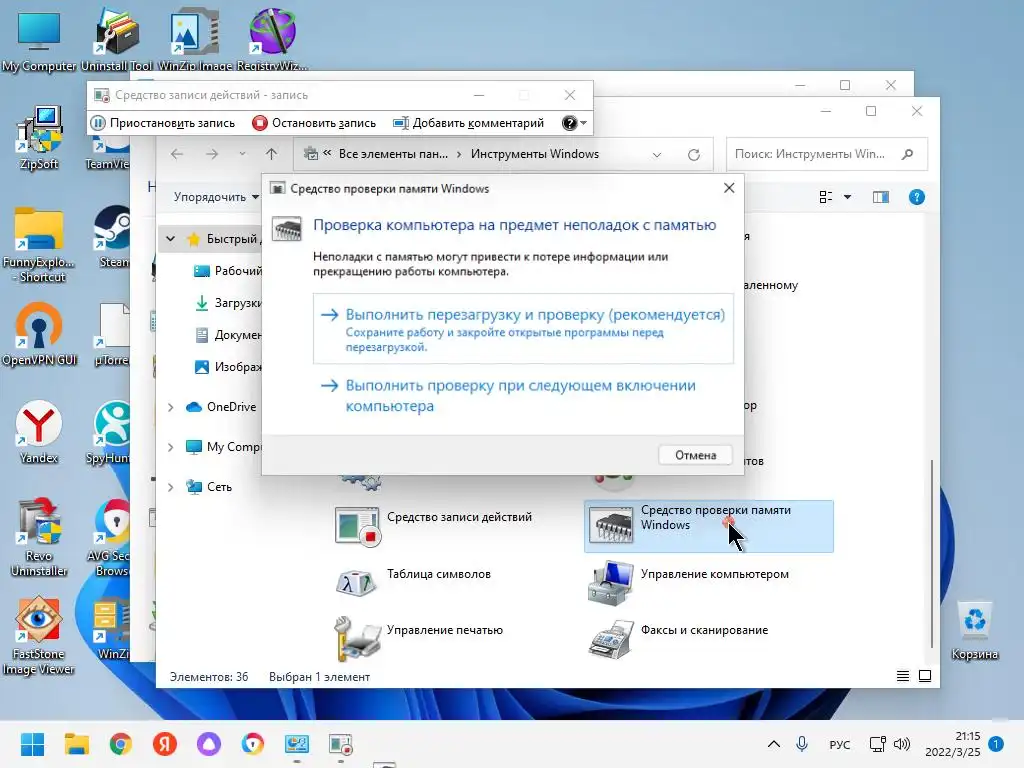Click Остановить запись button
1024x768 pixels.
coord(315,123)
